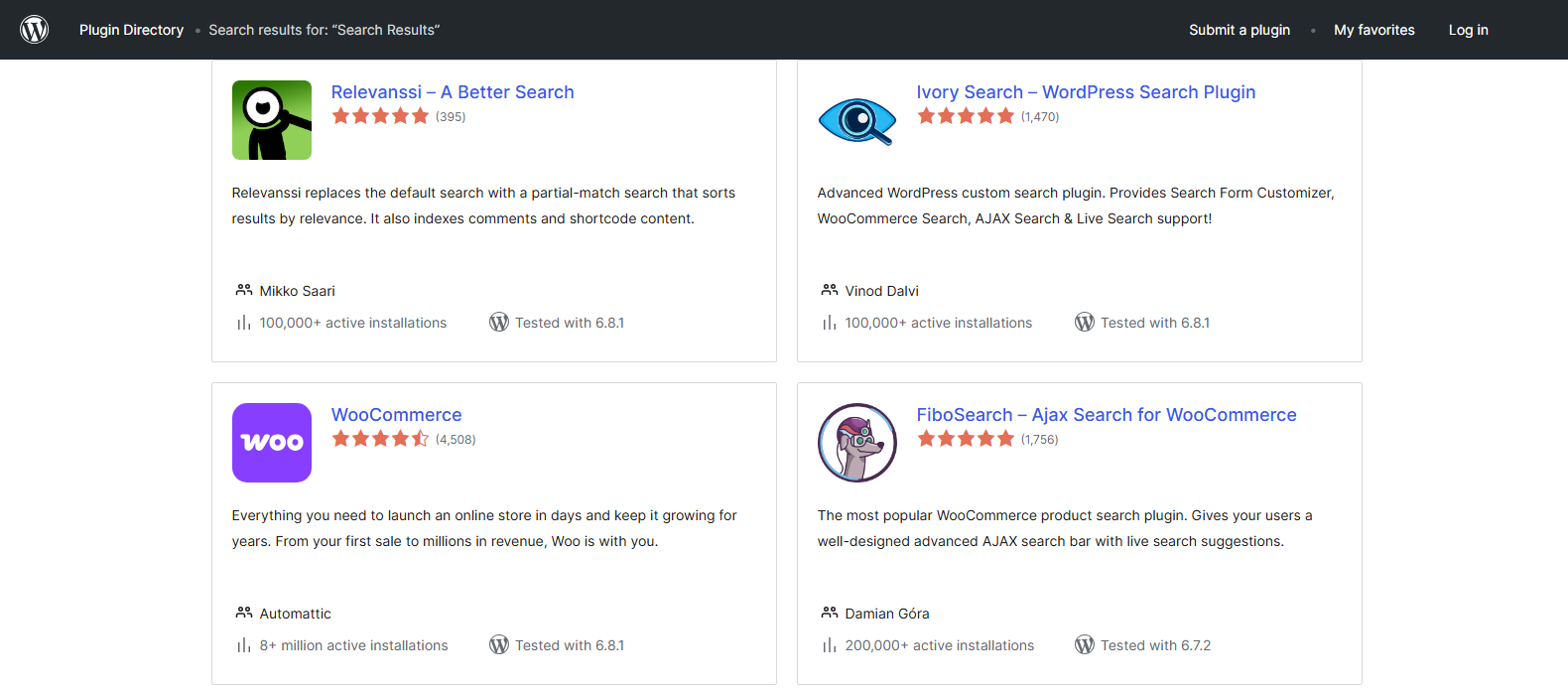Viewport: 1568px width, 690px height.
Task: Open My favorites page
Action: point(1374,30)
